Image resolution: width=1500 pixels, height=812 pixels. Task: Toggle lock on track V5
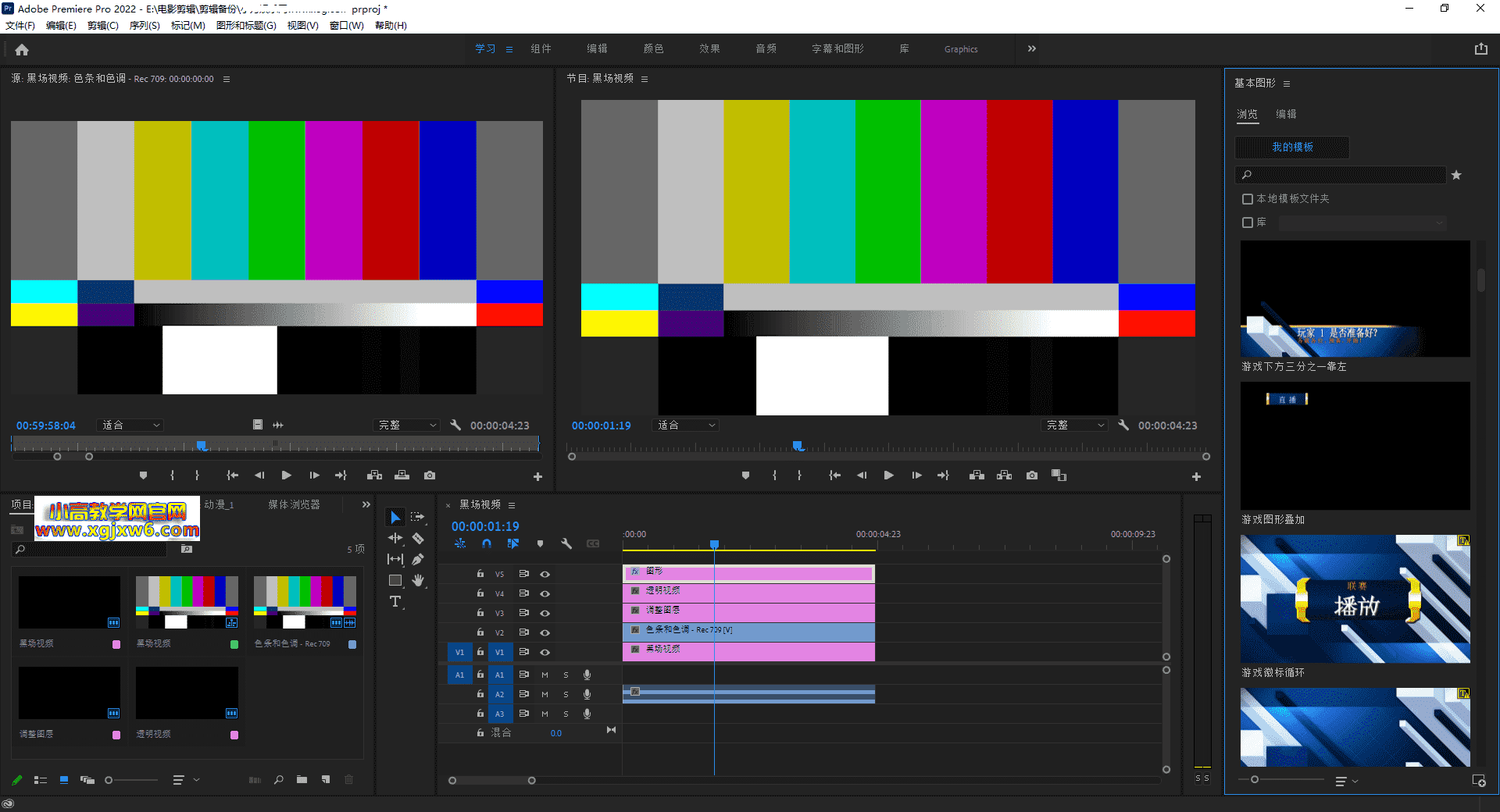[480, 573]
